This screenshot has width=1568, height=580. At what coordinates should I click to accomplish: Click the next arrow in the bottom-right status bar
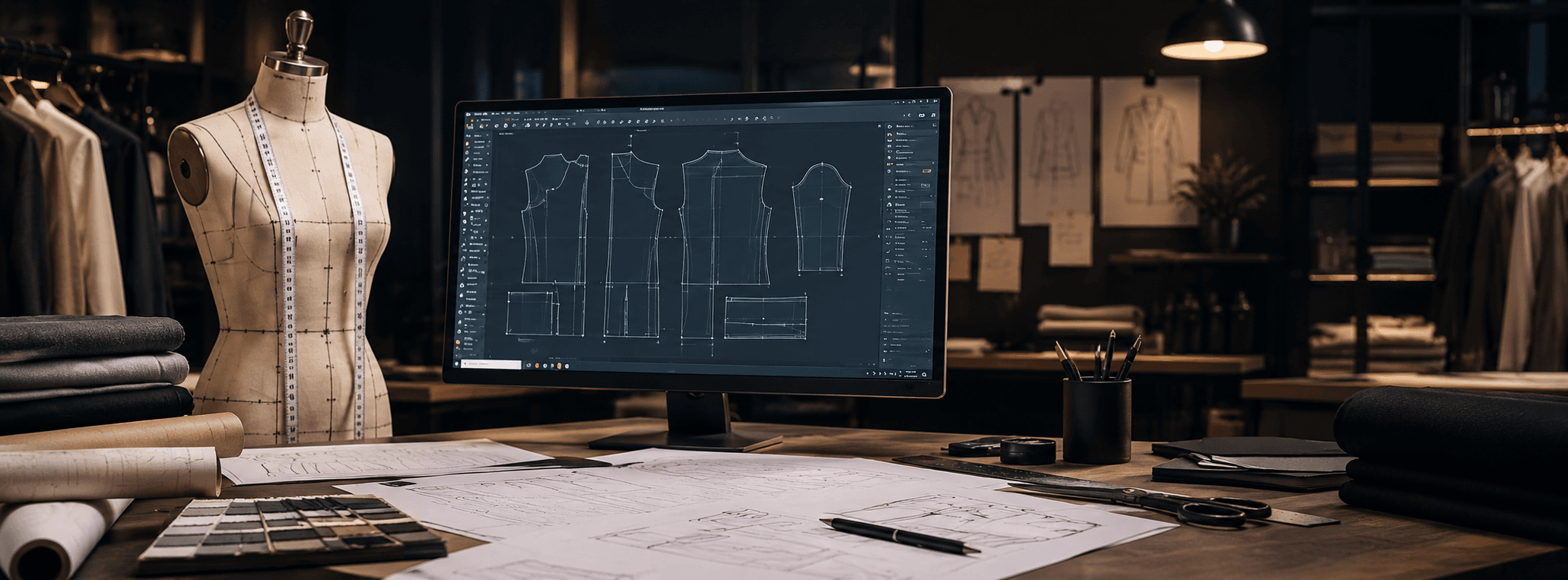click(874, 373)
